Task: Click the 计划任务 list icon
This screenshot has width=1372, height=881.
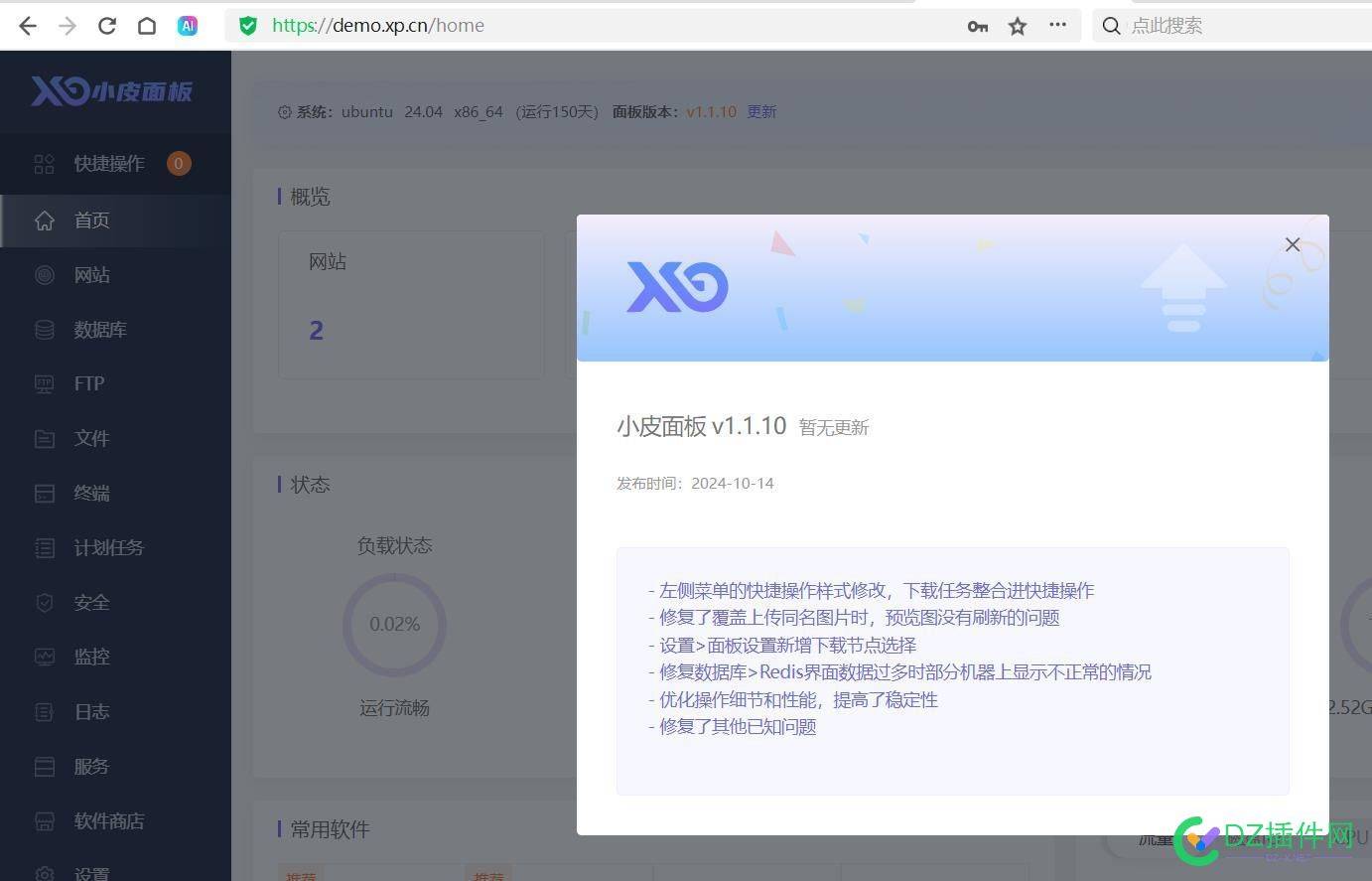Action: click(45, 547)
